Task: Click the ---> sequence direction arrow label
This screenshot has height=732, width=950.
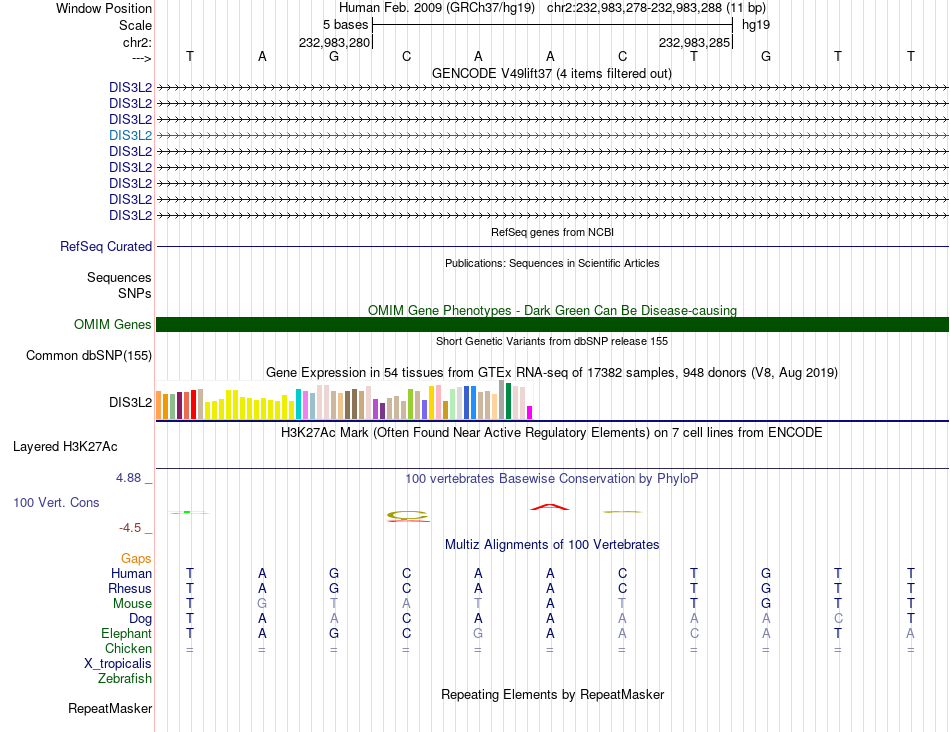Action: (x=141, y=58)
